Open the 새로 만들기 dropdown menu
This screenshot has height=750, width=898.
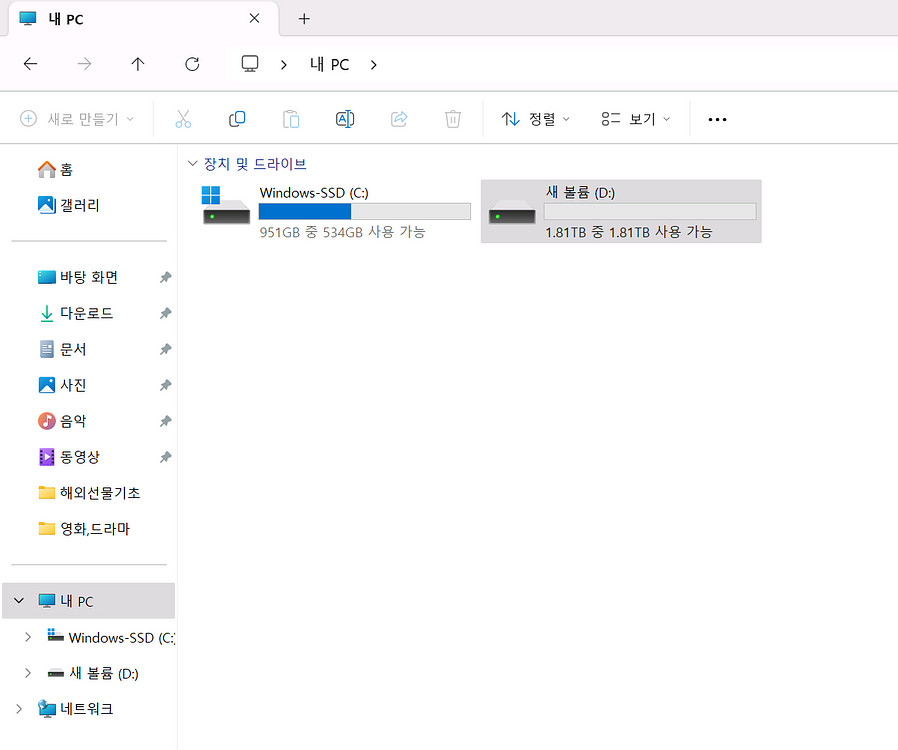(77, 119)
